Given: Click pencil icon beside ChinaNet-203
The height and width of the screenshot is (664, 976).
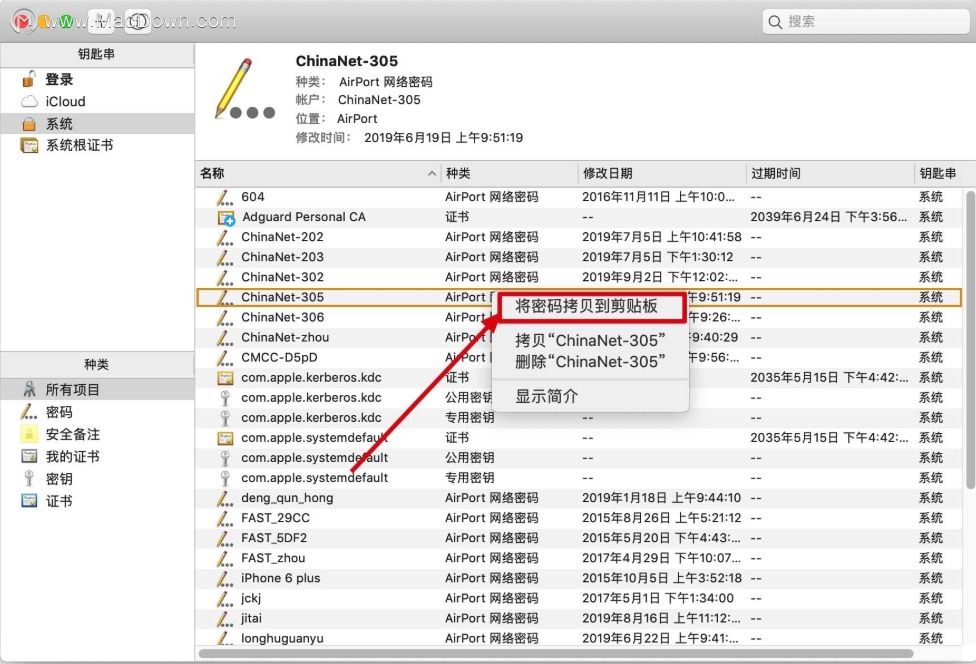Looking at the screenshot, I should [224, 257].
